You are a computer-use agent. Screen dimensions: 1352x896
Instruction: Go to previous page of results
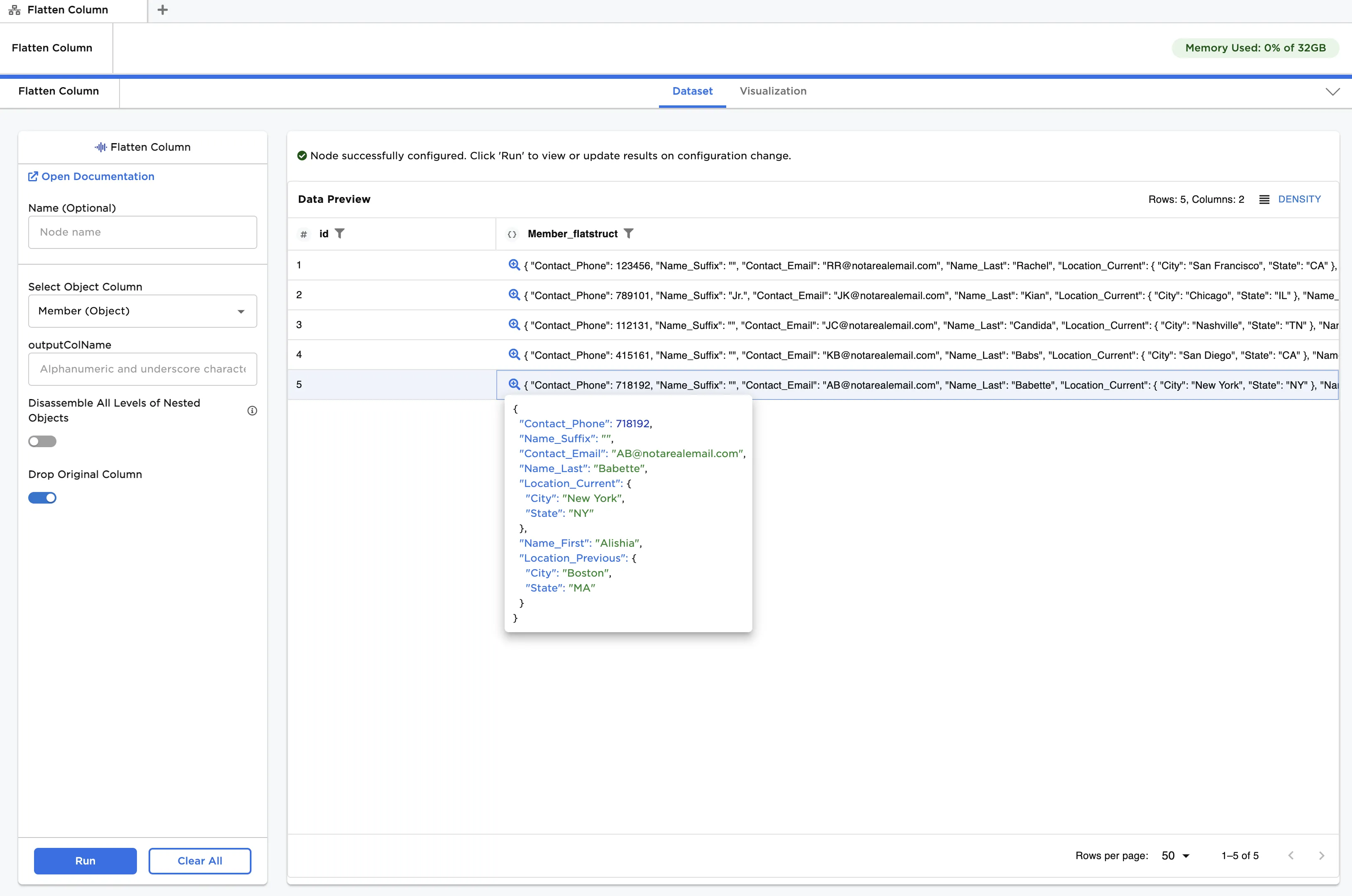pos(1290,855)
